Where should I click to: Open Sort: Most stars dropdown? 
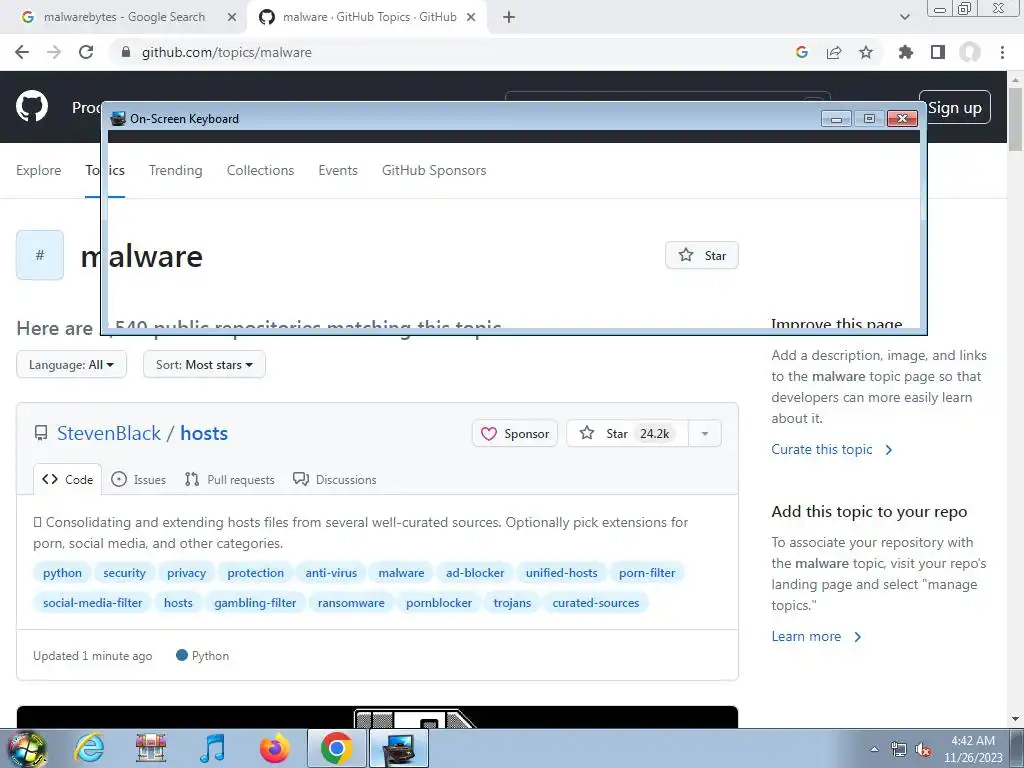coord(204,364)
